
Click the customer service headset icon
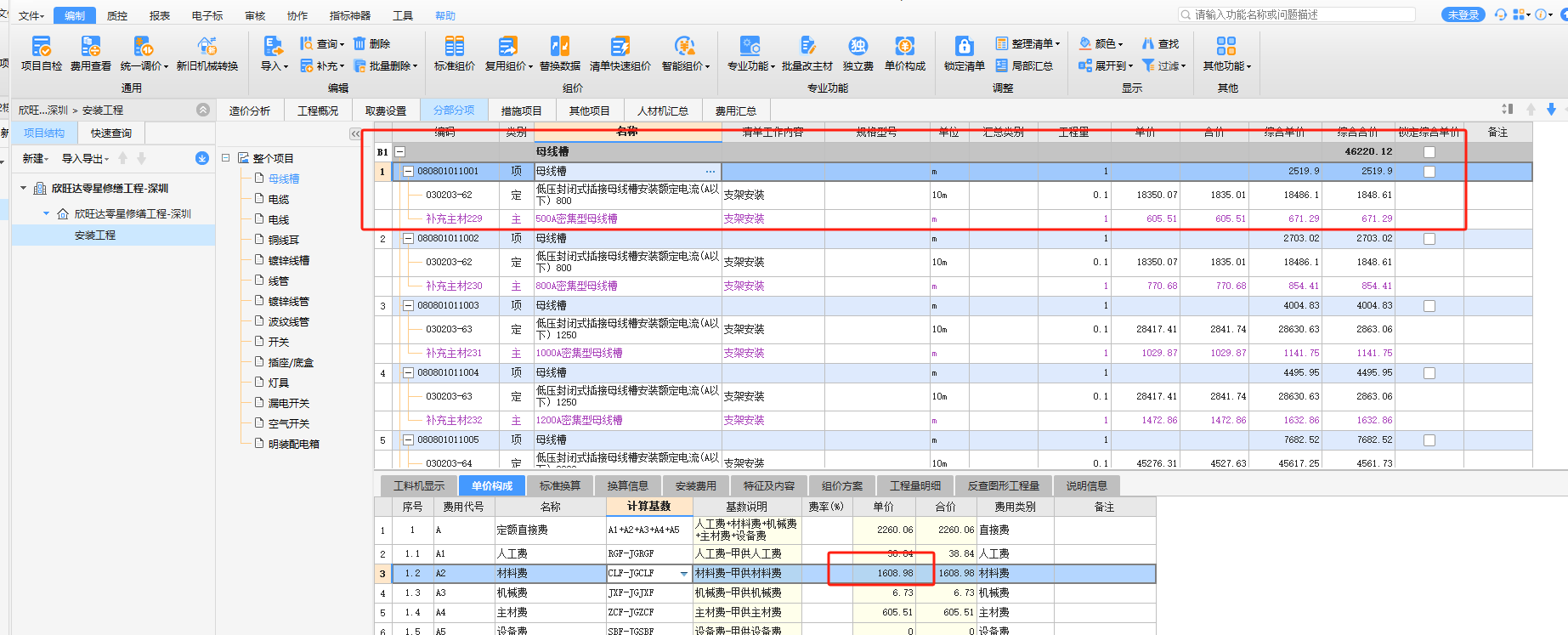(1500, 14)
